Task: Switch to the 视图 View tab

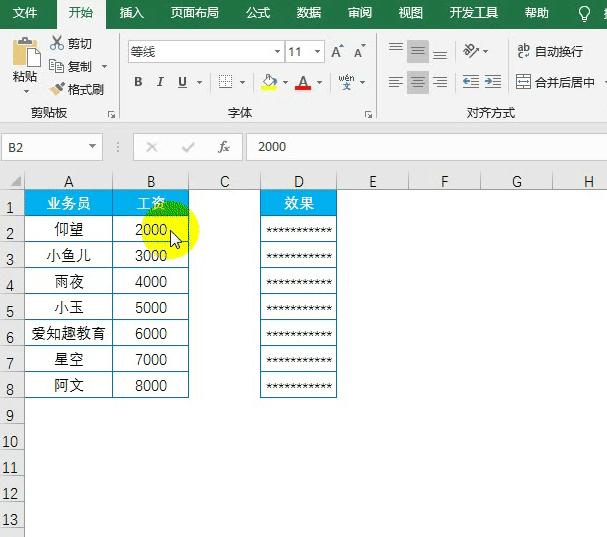Action: pyautogui.click(x=411, y=13)
